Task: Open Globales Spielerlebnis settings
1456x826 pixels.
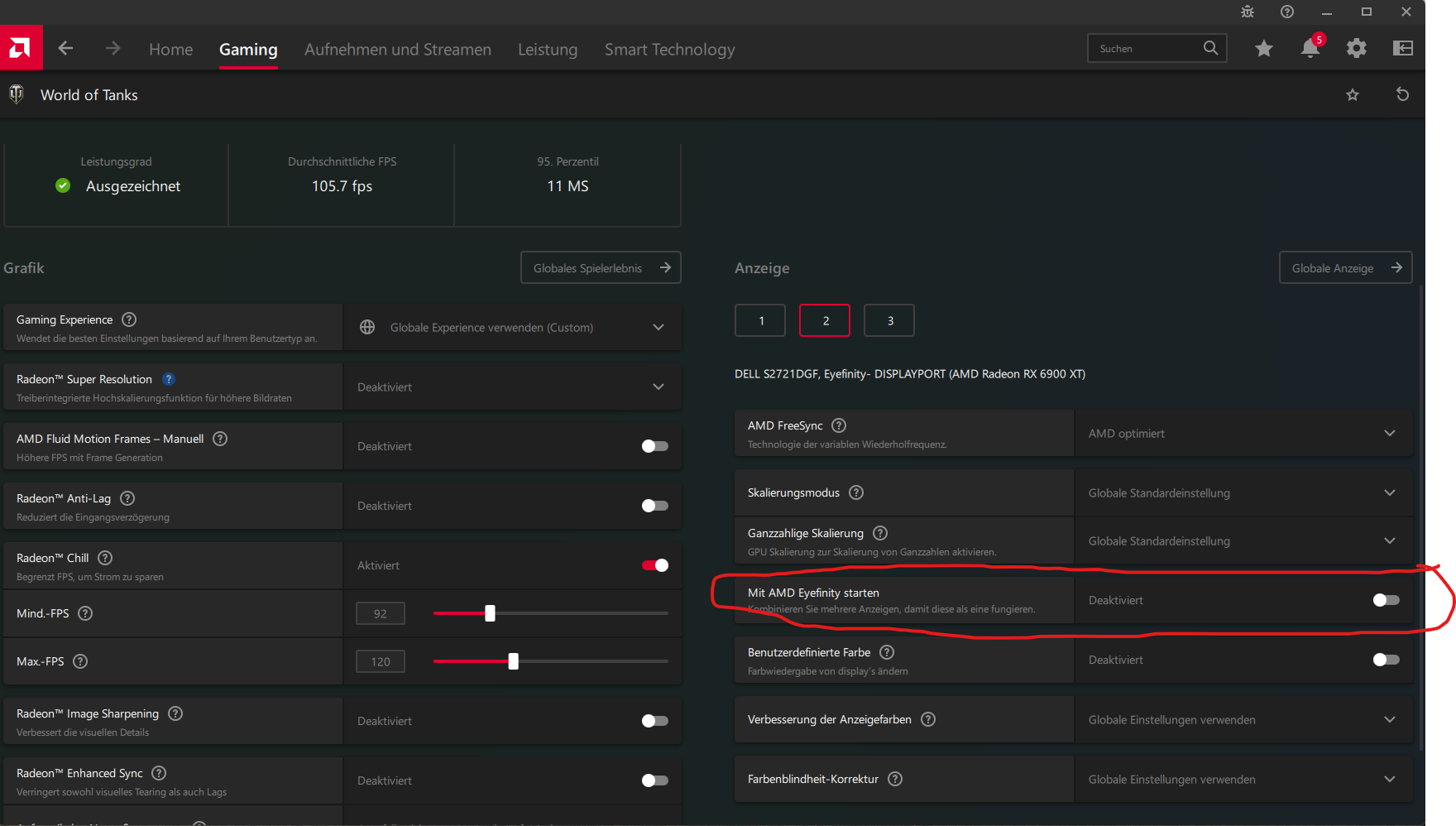Action: pyautogui.click(x=601, y=267)
